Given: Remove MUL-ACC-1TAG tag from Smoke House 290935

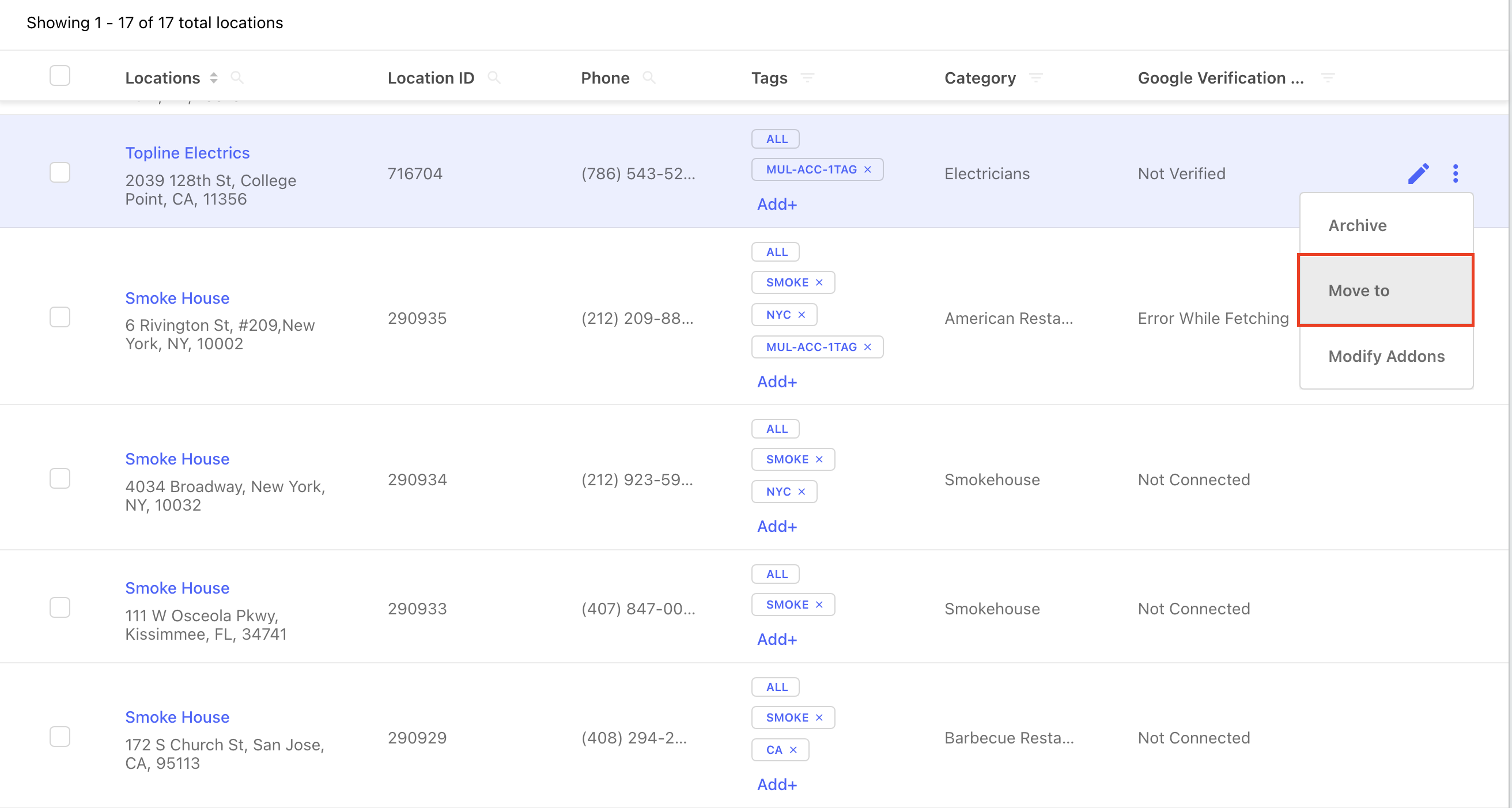Looking at the screenshot, I should pyautogui.click(x=868, y=347).
